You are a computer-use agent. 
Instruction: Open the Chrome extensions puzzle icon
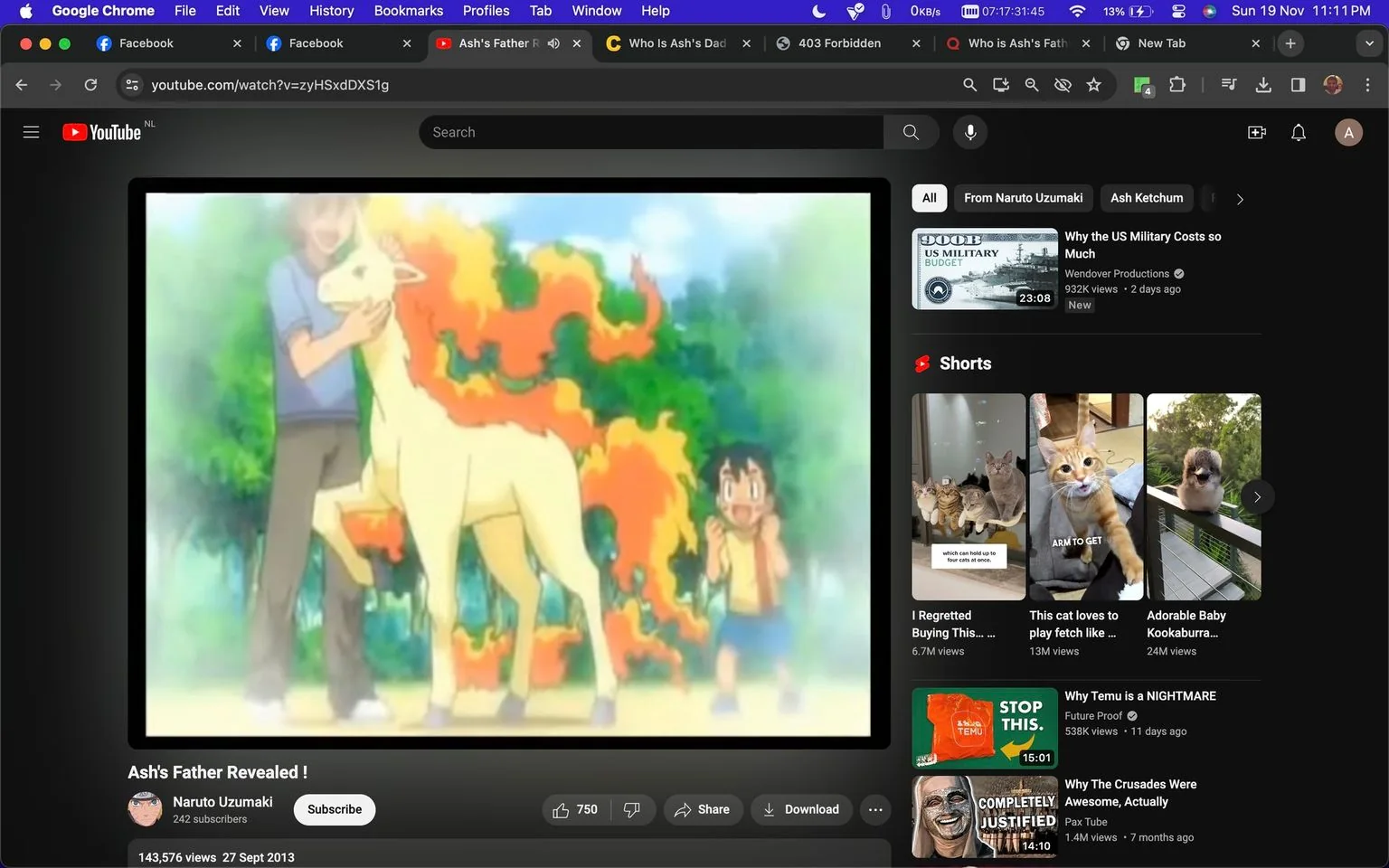tap(1176, 85)
